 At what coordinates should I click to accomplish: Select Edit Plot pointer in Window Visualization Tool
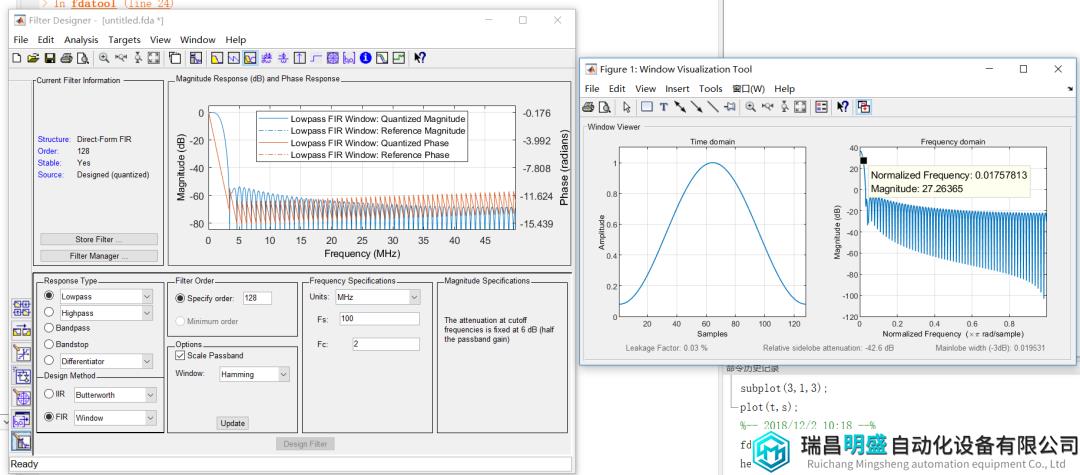627,107
